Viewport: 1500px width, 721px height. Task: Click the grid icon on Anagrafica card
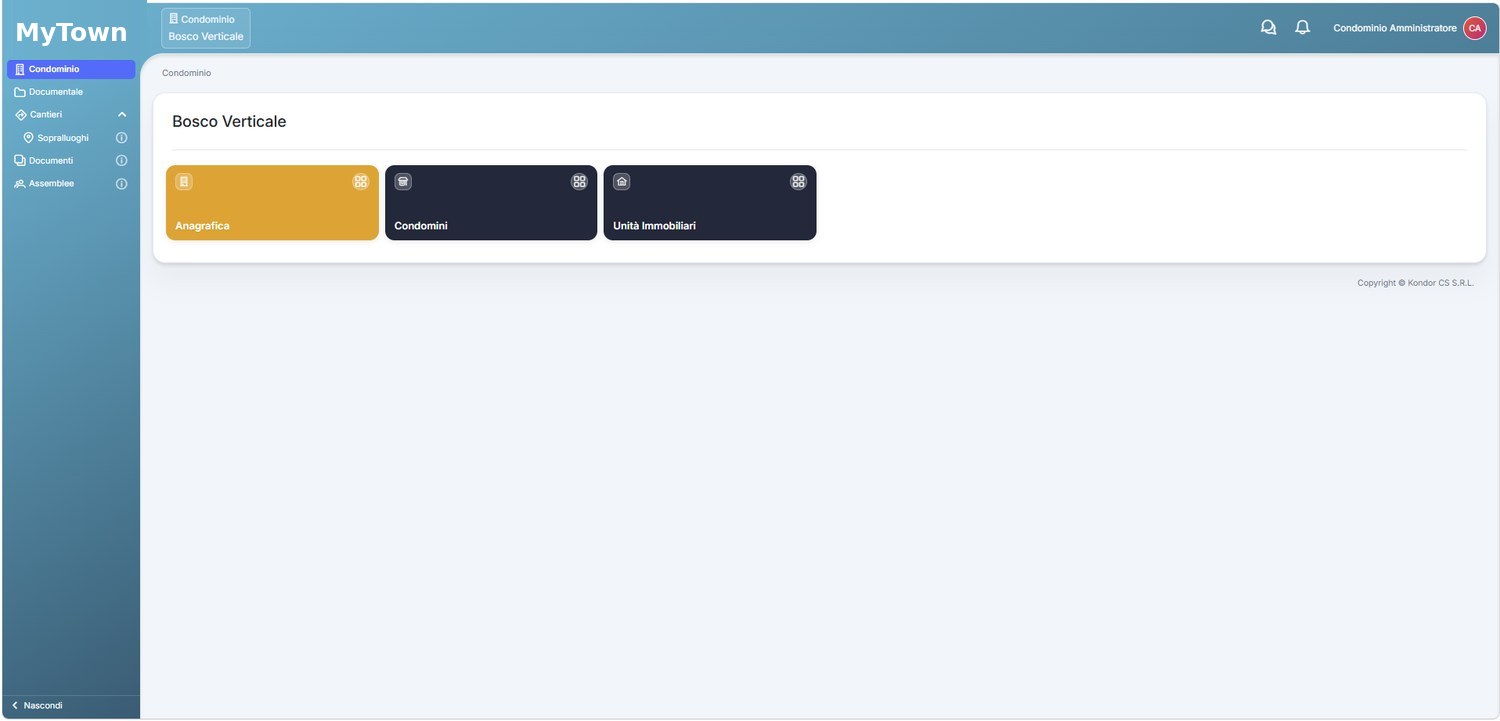pos(361,182)
